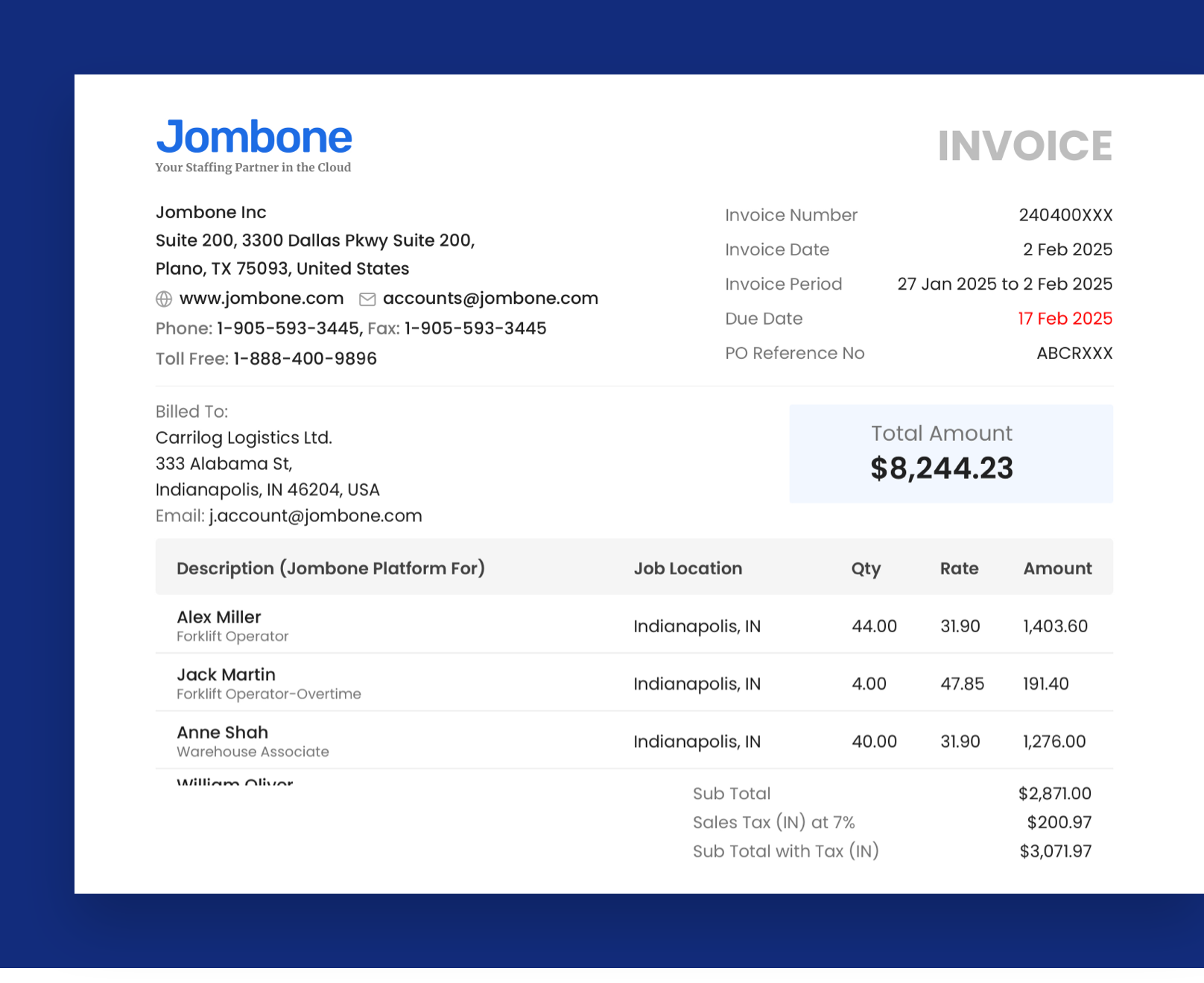Select the Anne Shah row name

point(222,733)
